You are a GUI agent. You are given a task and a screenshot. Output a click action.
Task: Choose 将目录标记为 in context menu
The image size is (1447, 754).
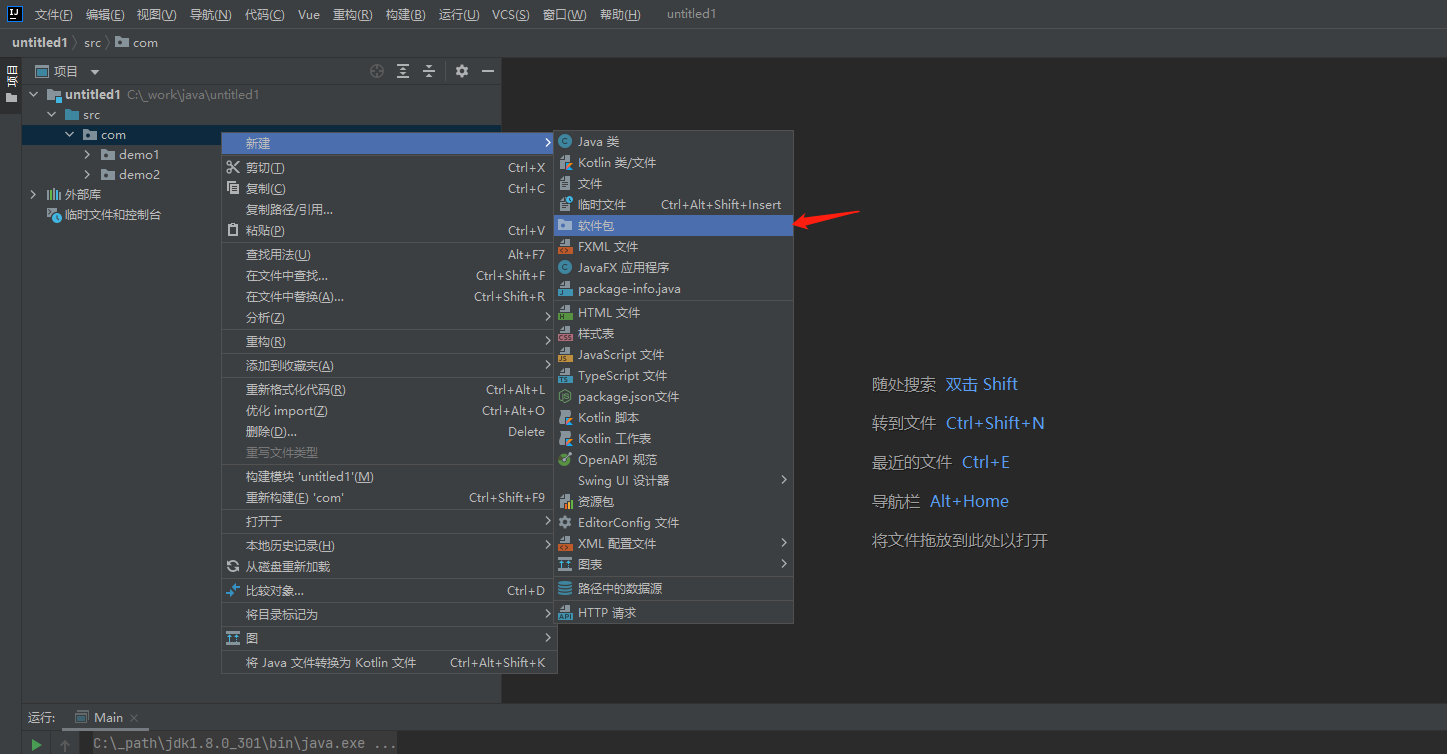389,615
